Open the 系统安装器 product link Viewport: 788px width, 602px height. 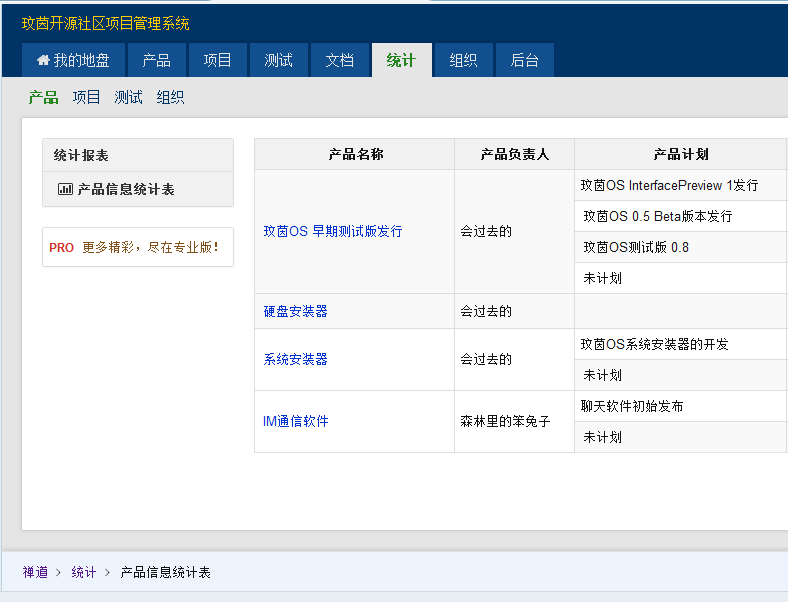[295, 359]
